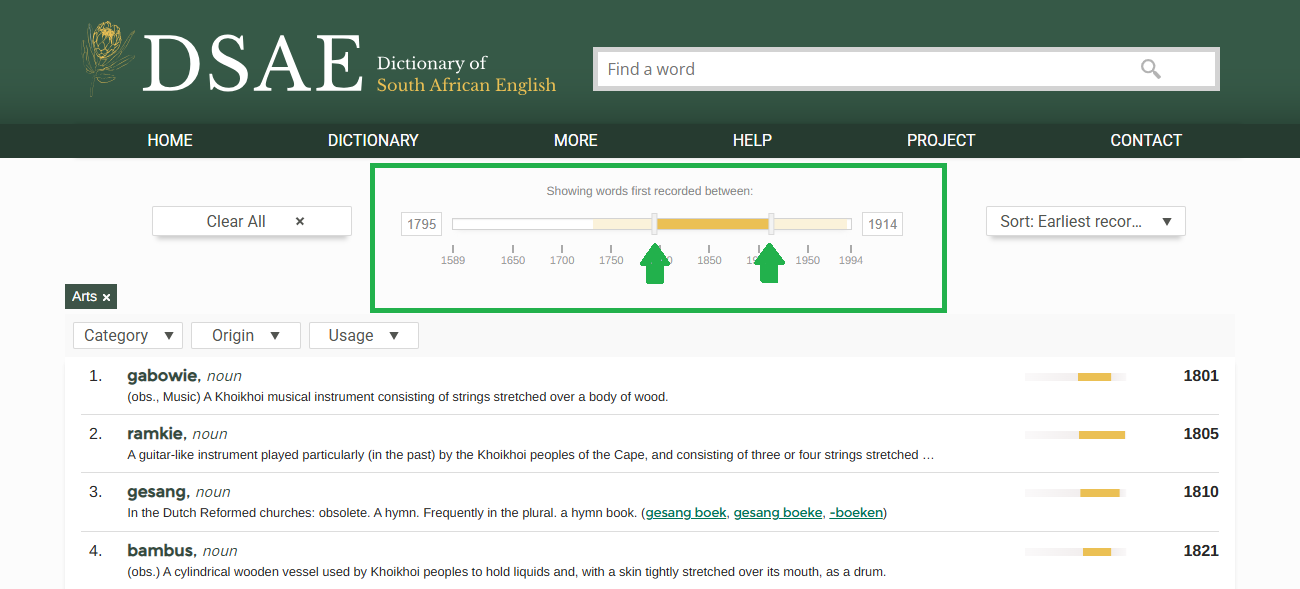Open the Sort by dropdown
Screen dimensions: 1300x589
pos(1085,221)
